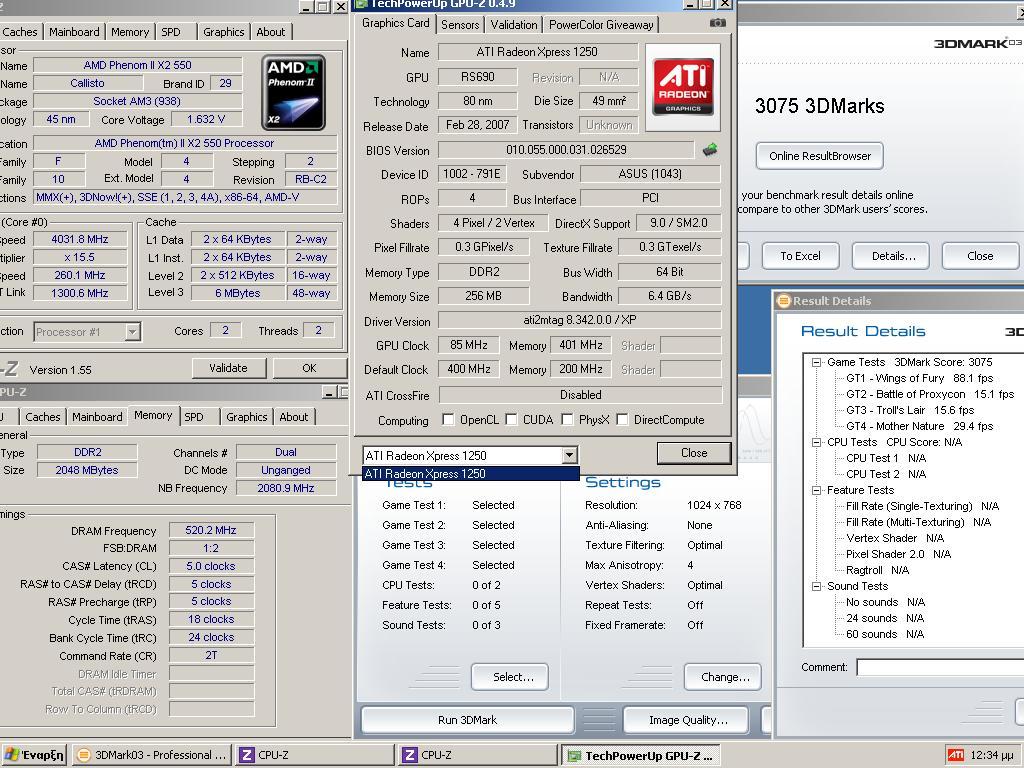Select 60 sounds tree item
Image resolution: width=1024 pixels, height=768 pixels.
[x=885, y=634]
